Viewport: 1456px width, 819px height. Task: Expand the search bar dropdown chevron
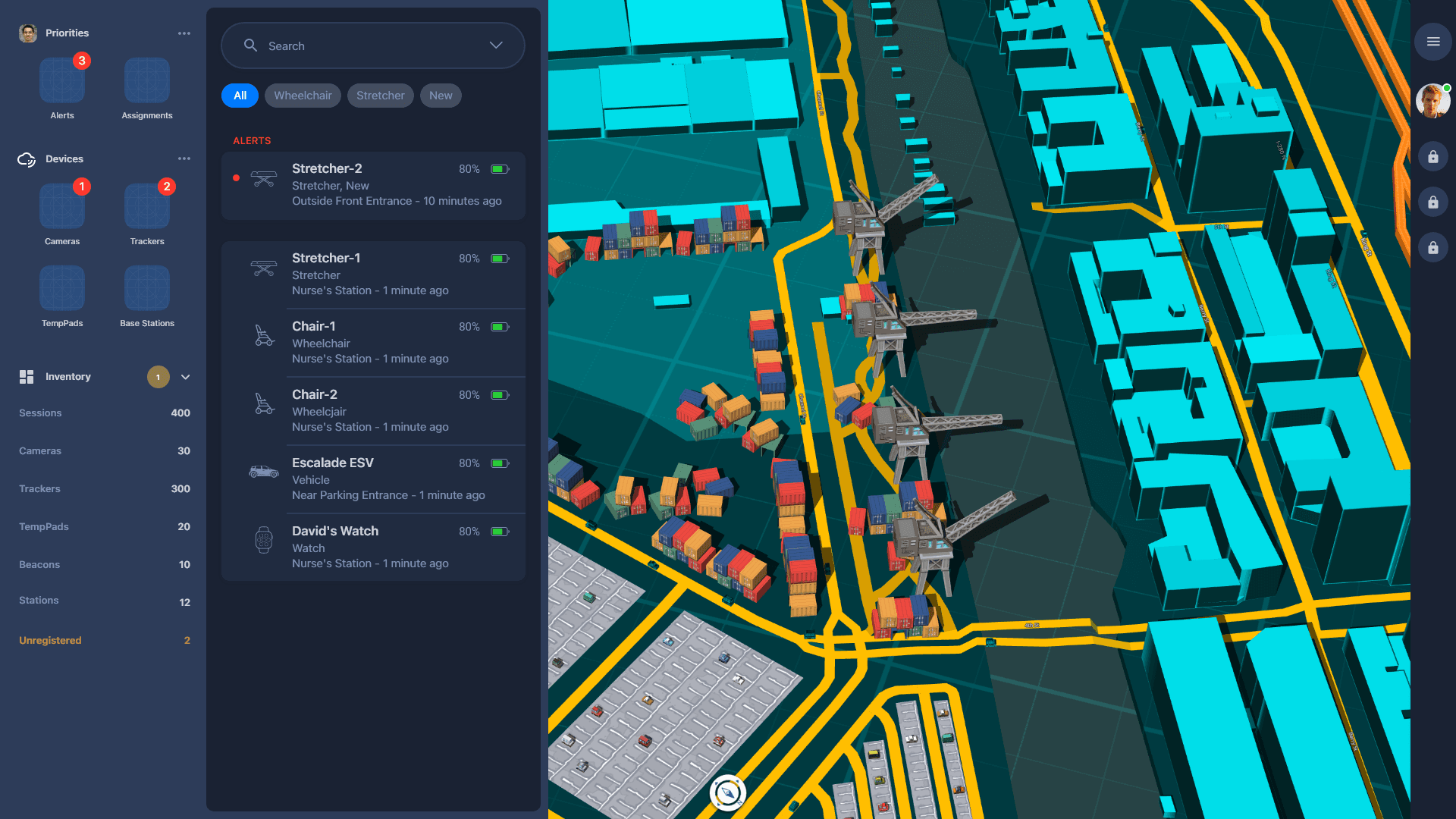pyautogui.click(x=497, y=45)
